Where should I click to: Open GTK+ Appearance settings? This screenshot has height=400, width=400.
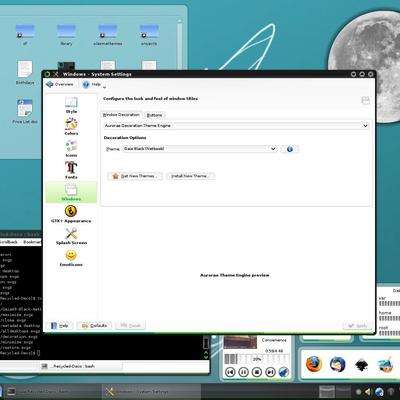click(x=71, y=214)
